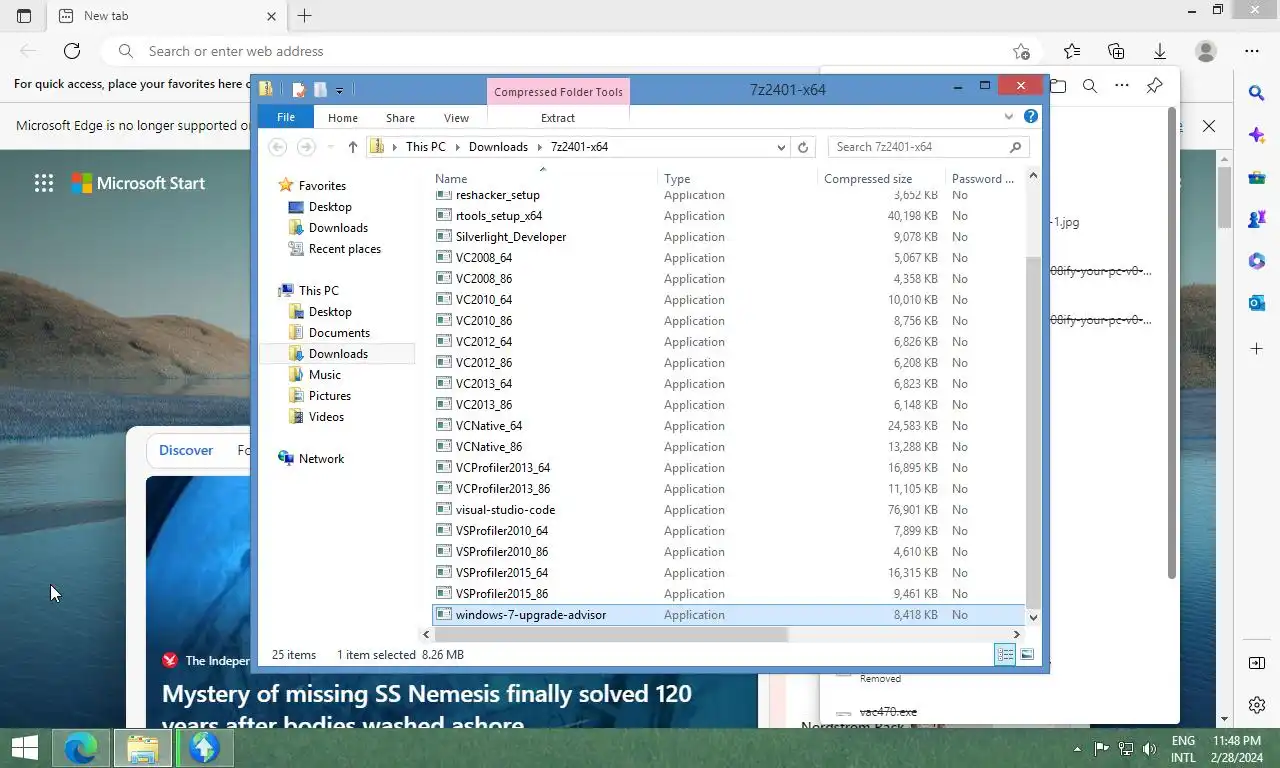Screen dimensions: 1280x768
Task: Select the Compressed Folder Tools tab
Action: pos(558,92)
